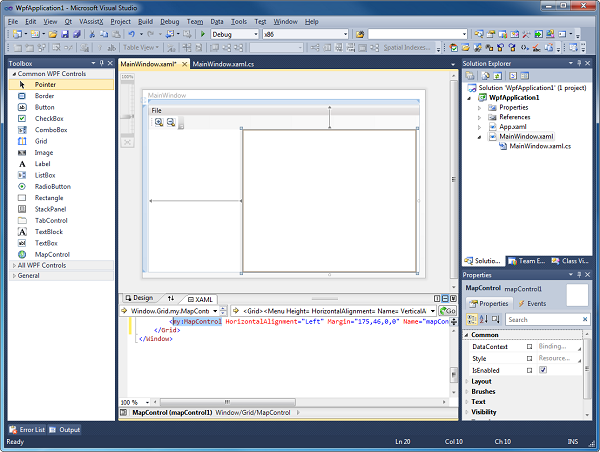This screenshot has width=600, height=452.
Task: Expand the Layout property category
Action: [483, 381]
